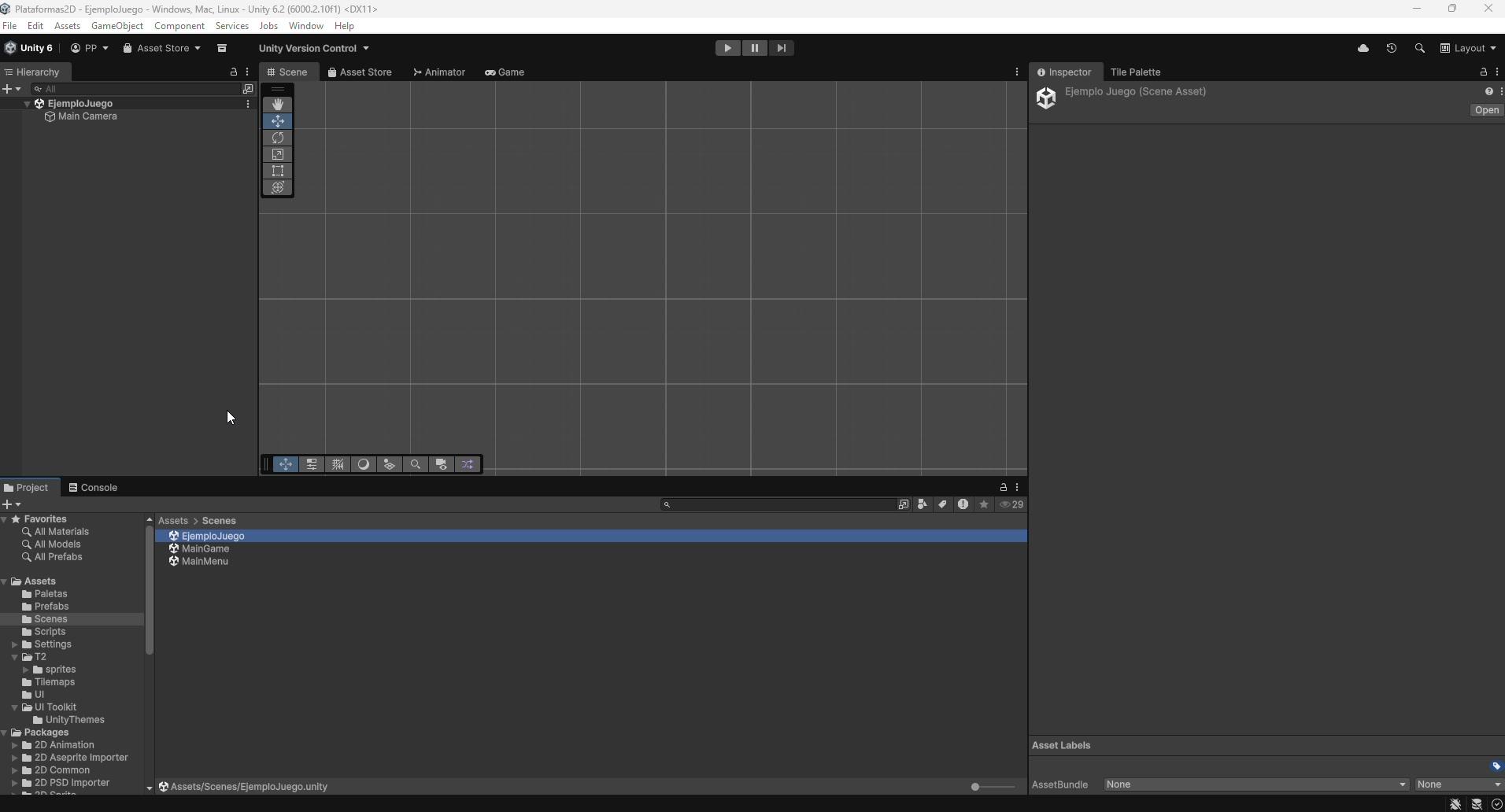Open the File menu
Screen dimensions: 1505x812
9,26
